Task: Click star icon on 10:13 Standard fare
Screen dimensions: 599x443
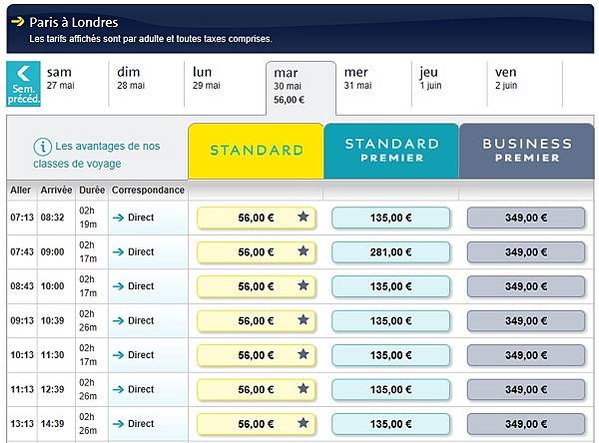Action: (x=303, y=354)
